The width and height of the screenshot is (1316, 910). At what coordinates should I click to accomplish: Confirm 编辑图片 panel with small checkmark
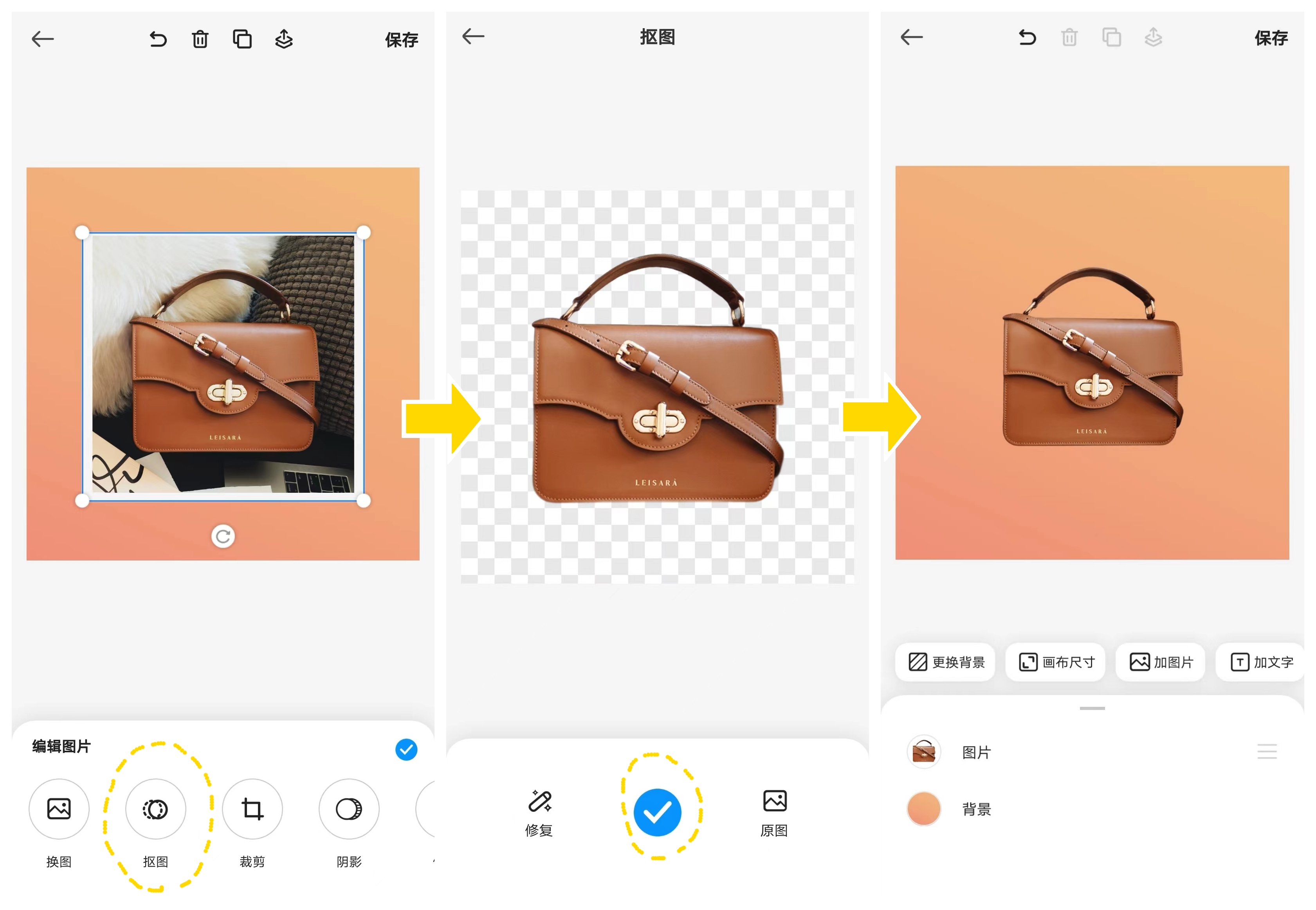click(406, 749)
